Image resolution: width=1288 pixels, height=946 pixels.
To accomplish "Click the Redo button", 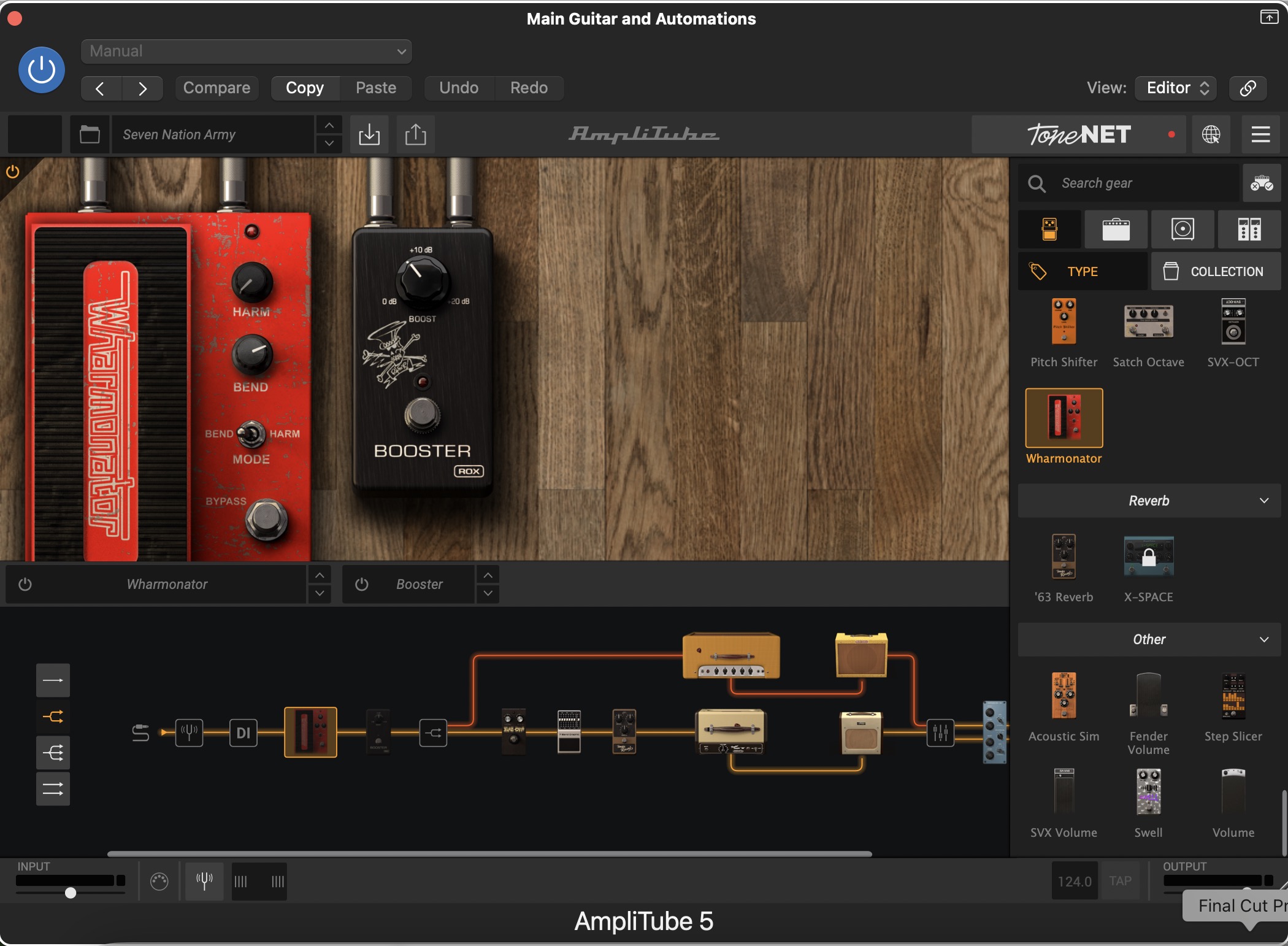I will pyautogui.click(x=529, y=88).
